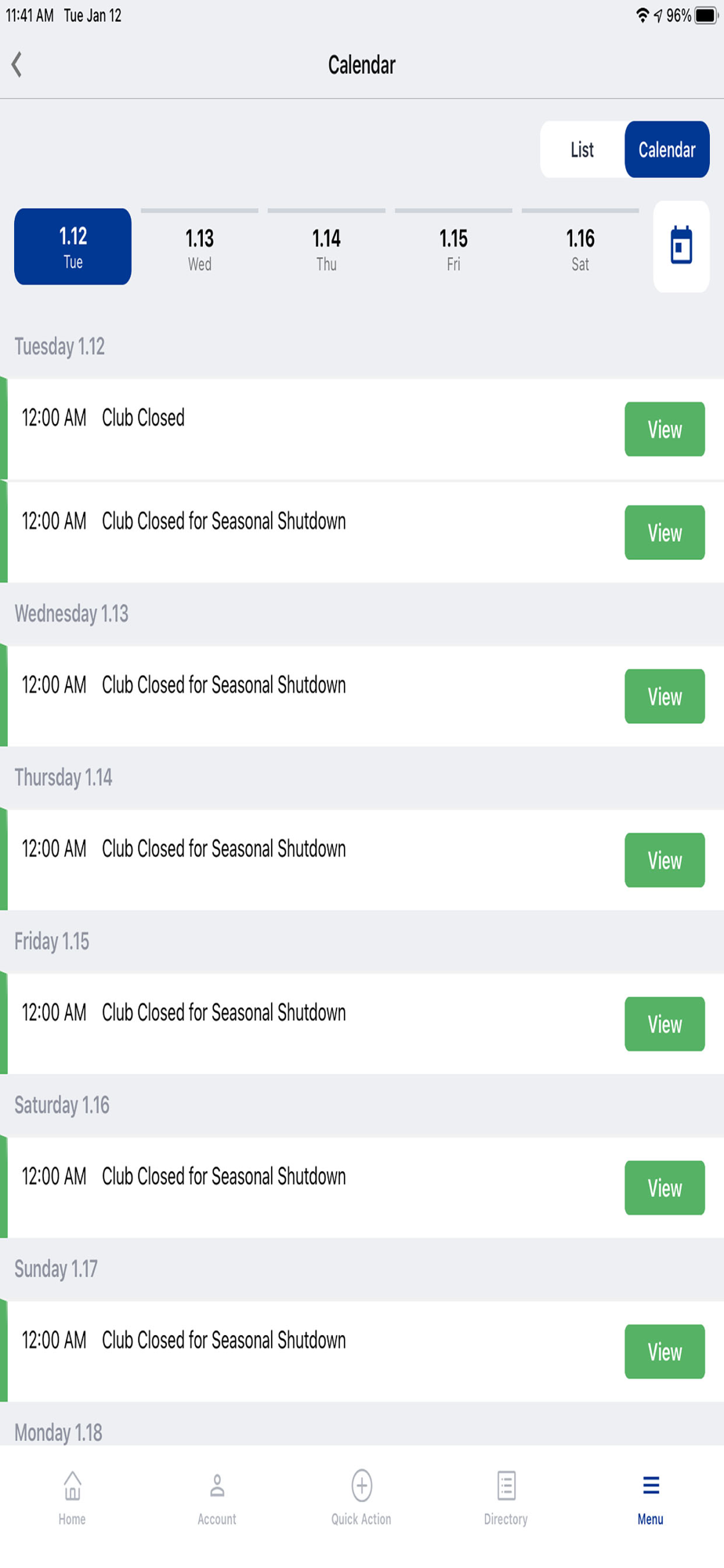Select the Calendar view toggle
724x1568 pixels.
click(x=667, y=150)
